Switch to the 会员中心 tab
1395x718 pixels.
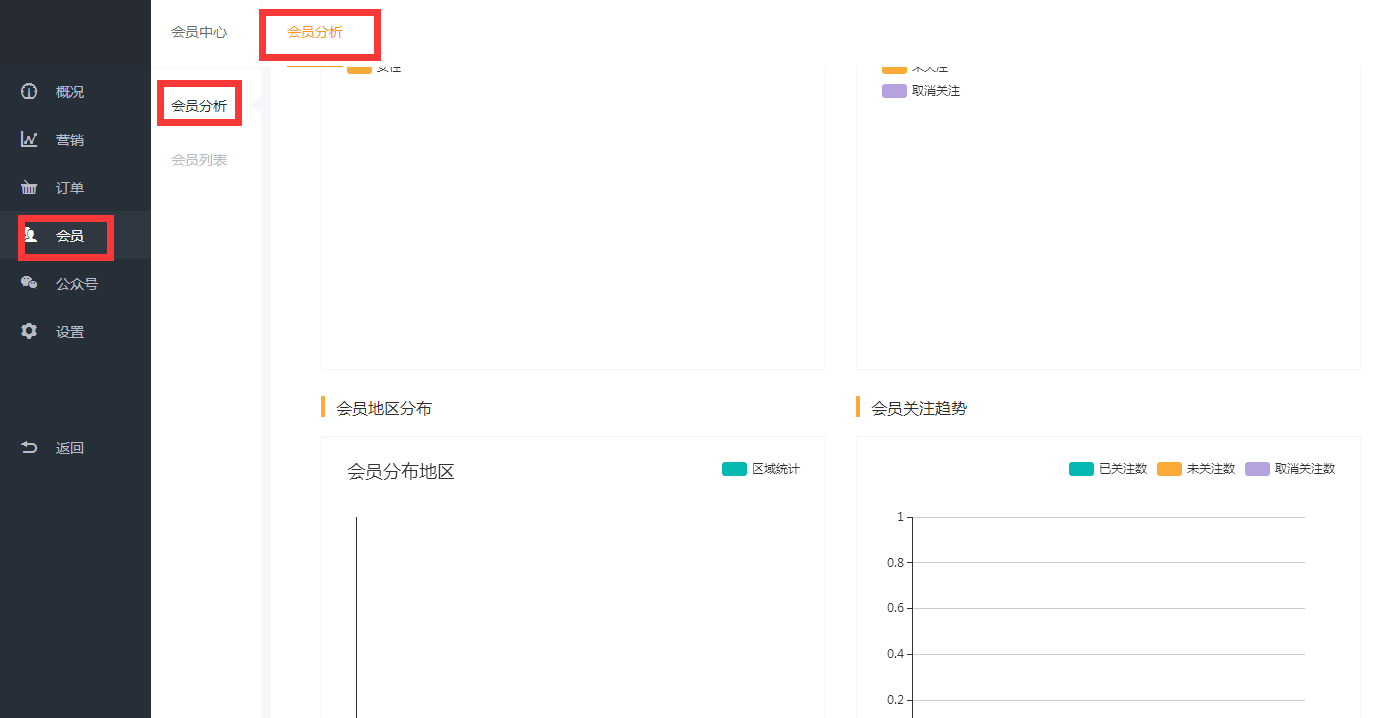click(199, 32)
